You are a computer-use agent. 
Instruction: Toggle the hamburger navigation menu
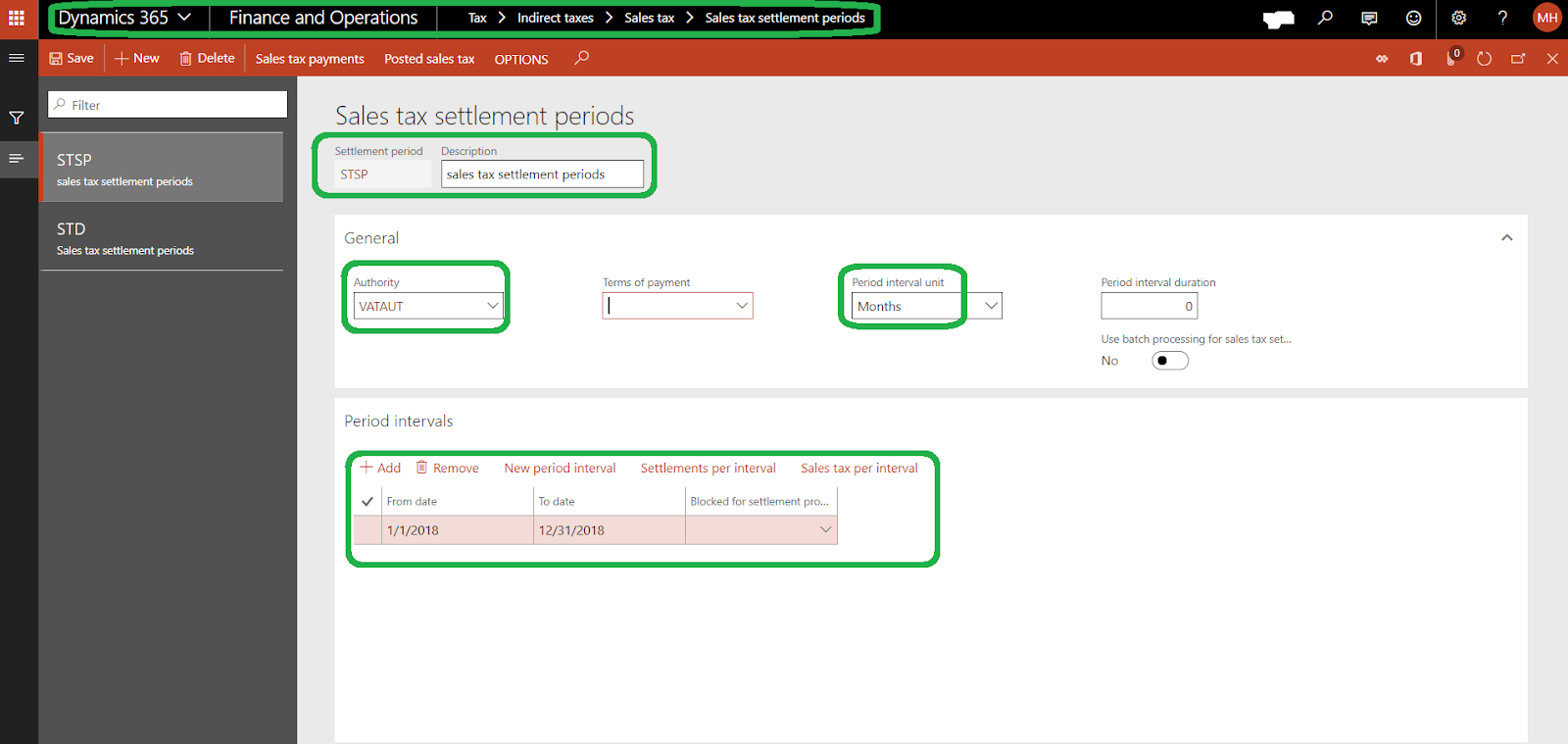pos(17,58)
